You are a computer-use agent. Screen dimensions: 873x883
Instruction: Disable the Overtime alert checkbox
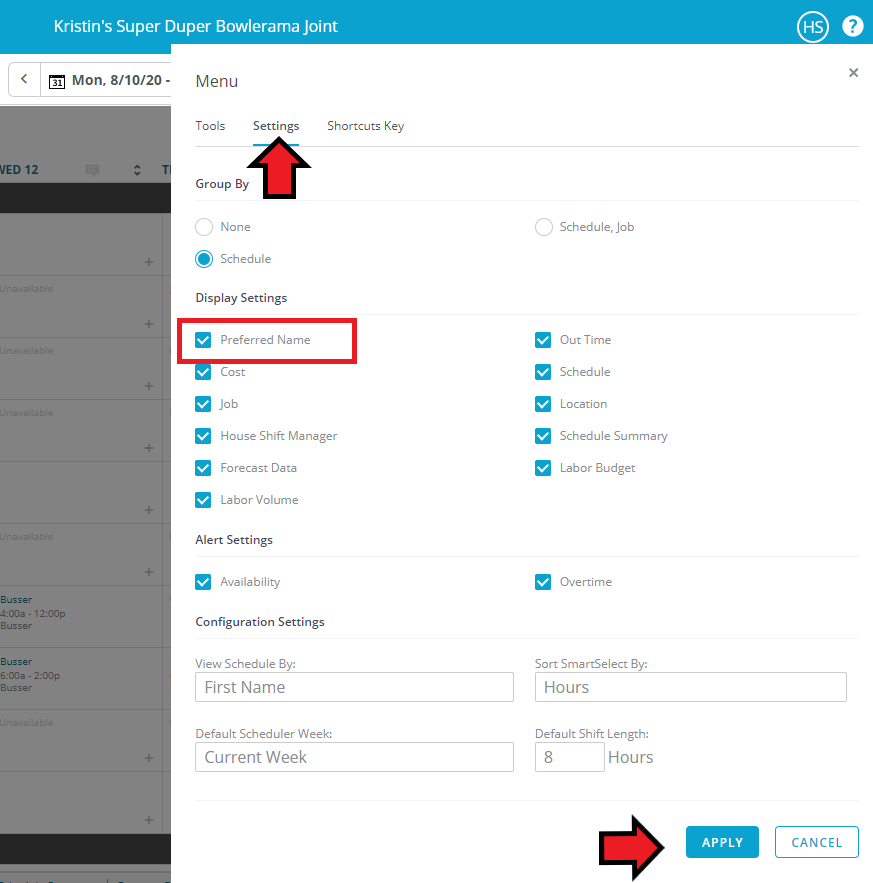(543, 582)
